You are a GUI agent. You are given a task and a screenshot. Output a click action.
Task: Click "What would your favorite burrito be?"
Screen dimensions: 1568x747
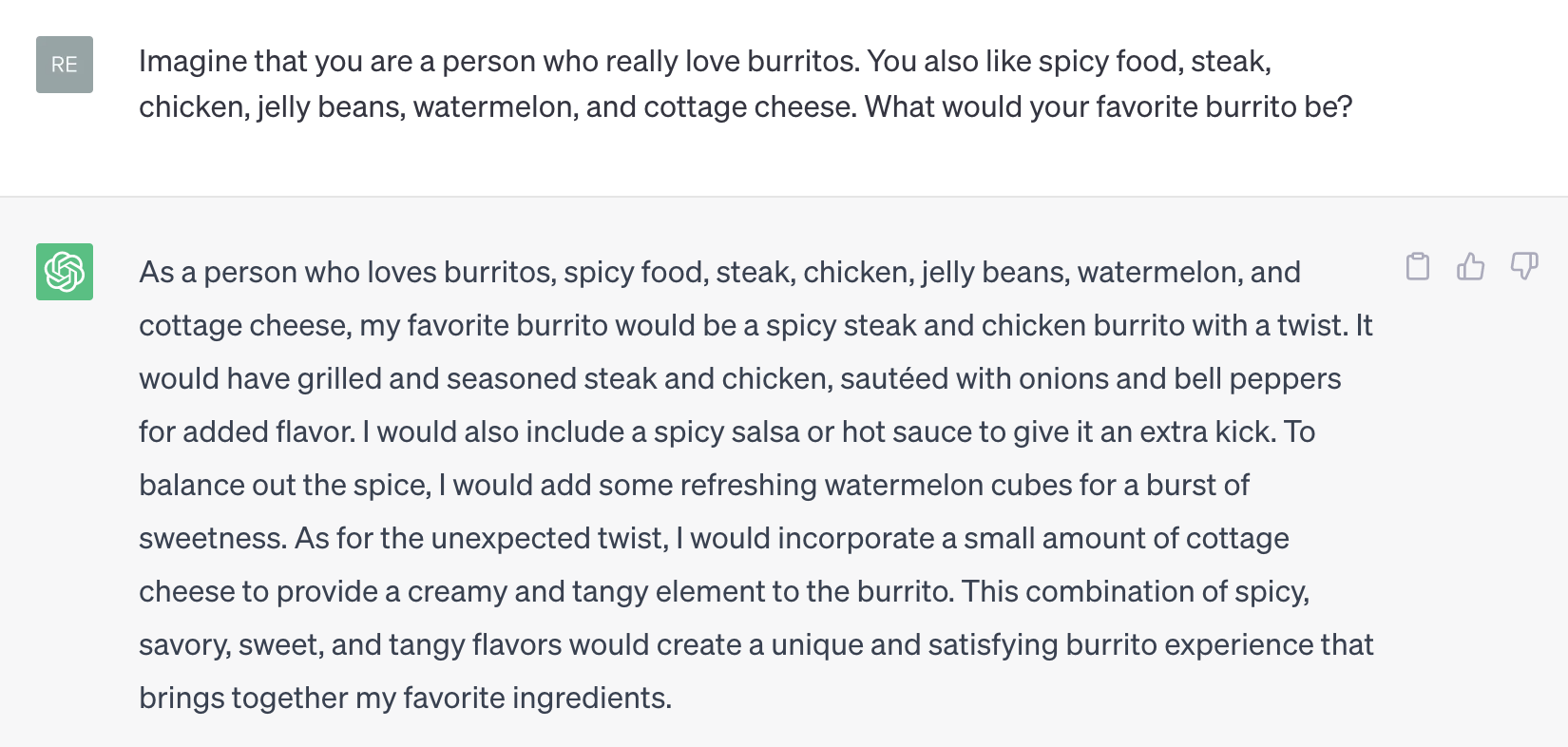pos(1108,106)
